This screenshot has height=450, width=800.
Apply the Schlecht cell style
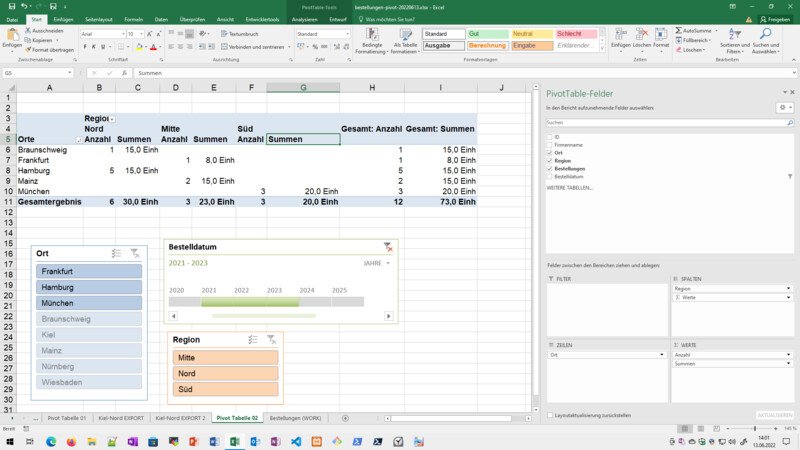tap(577, 34)
